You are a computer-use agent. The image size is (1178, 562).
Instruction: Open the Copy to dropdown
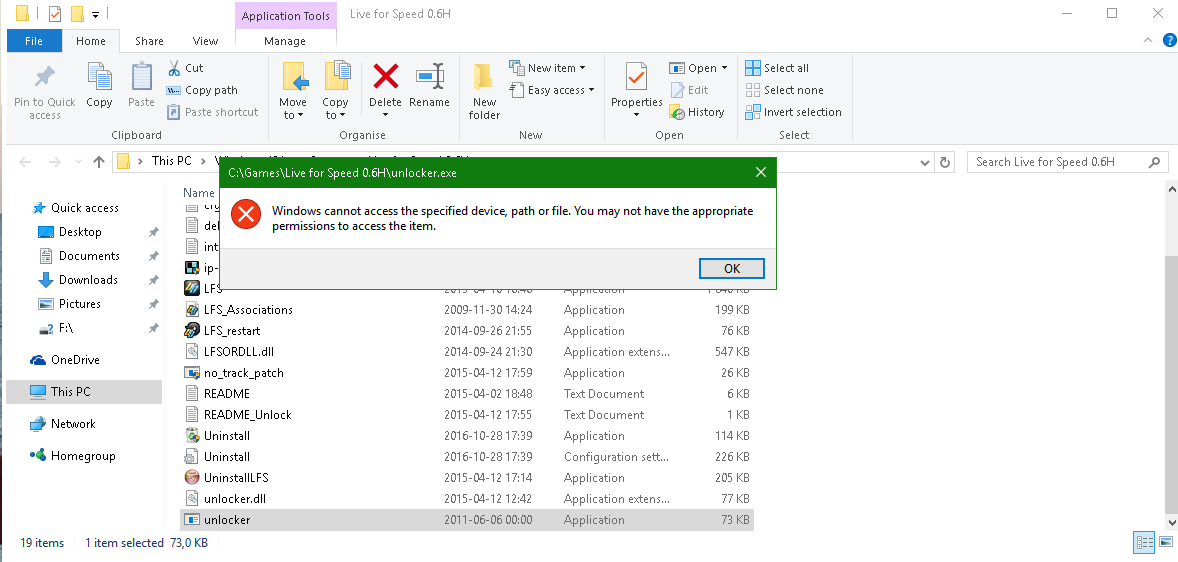pyautogui.click(x=335, y=108)
